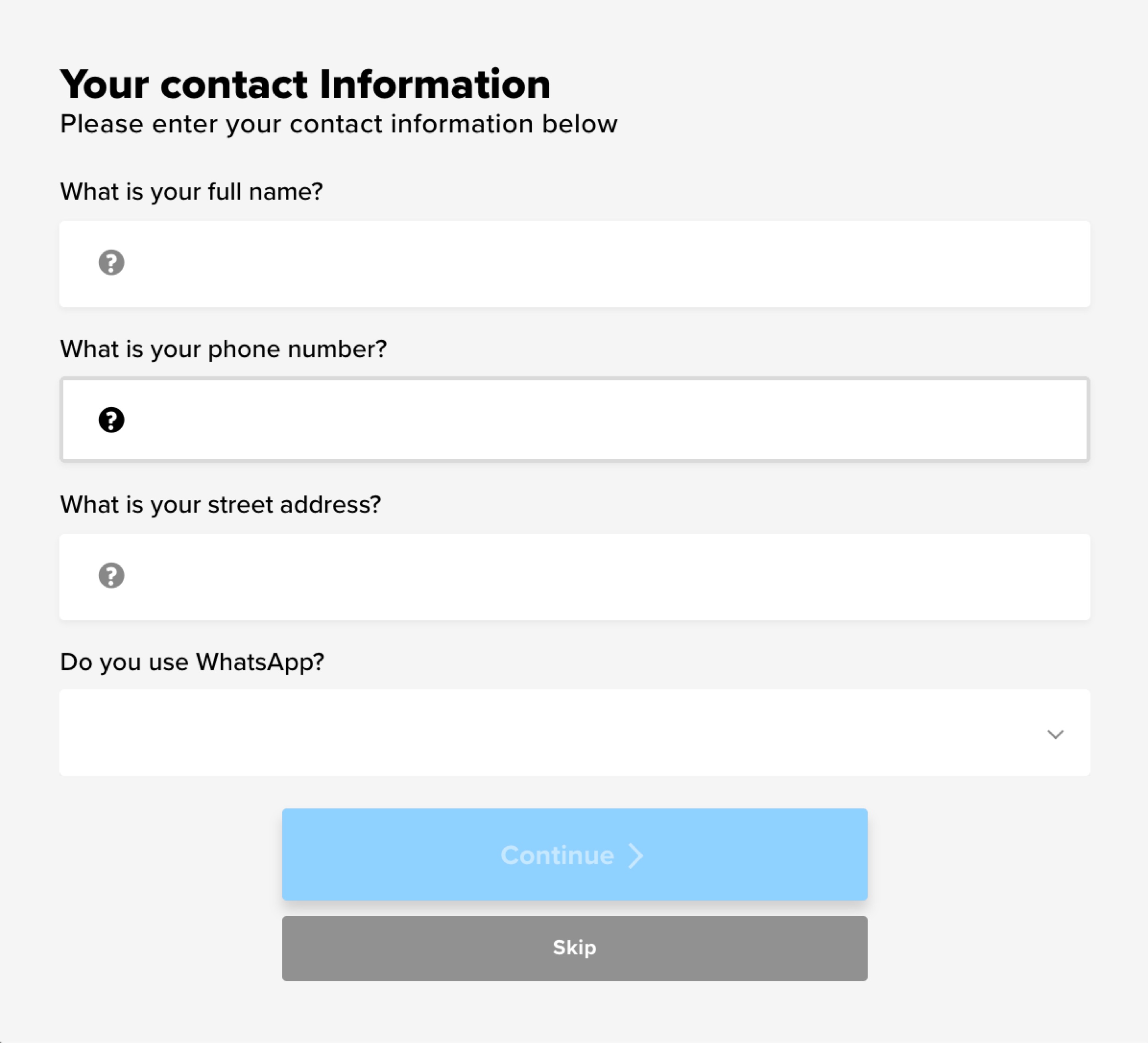Focus the street address input field
The image size is (1148, 1043).
coord(574,577)
